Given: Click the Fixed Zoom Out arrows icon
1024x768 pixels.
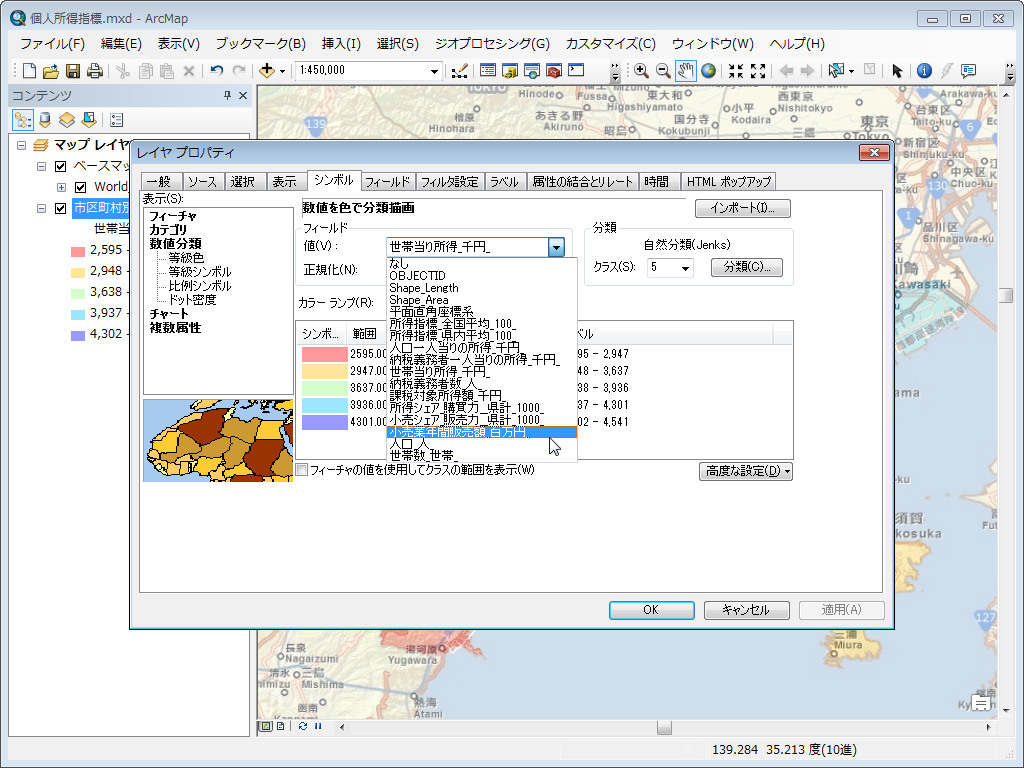Looking at the screenshot, I should (x=758, y=71).
